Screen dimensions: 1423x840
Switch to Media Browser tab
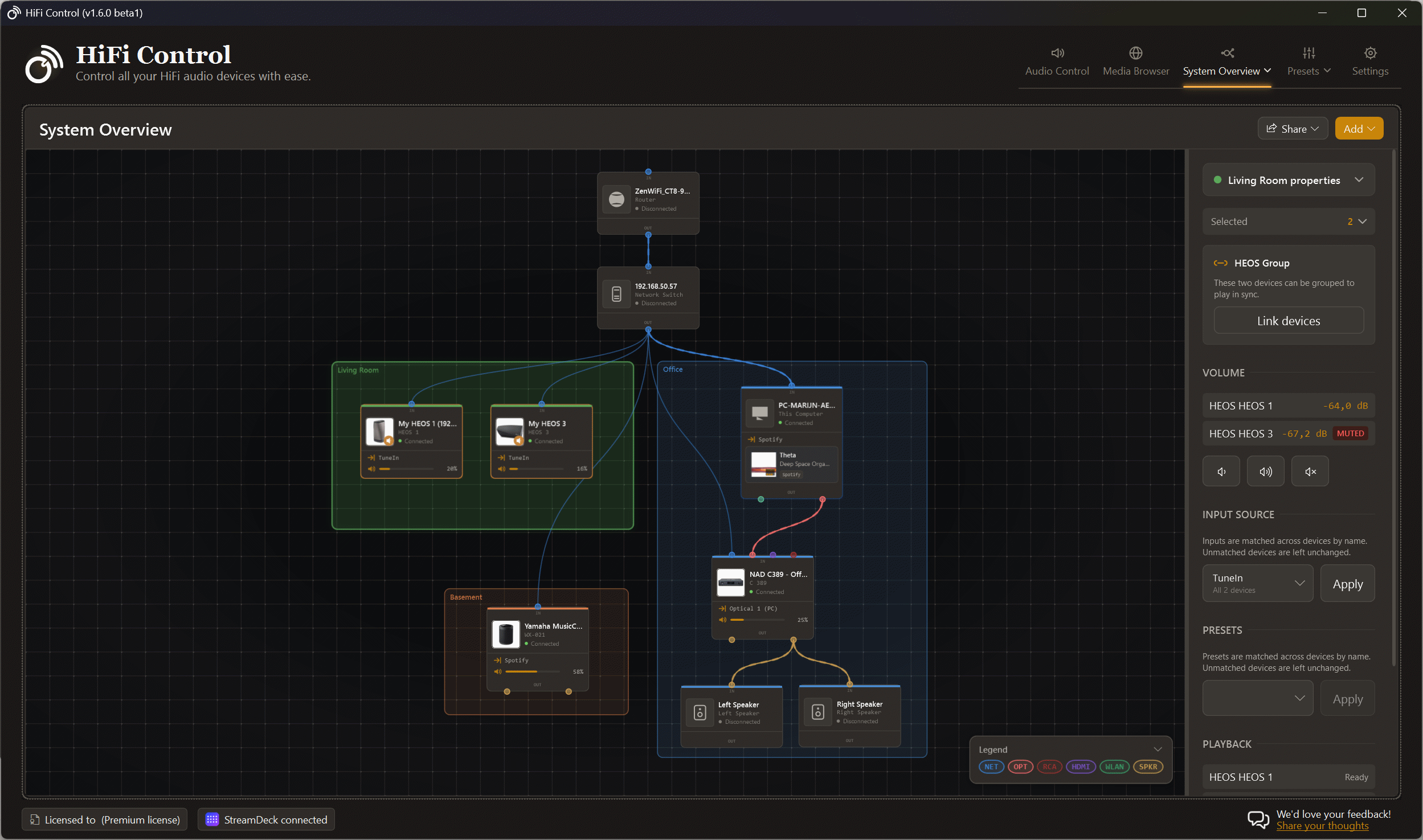tap(1136, 63)
